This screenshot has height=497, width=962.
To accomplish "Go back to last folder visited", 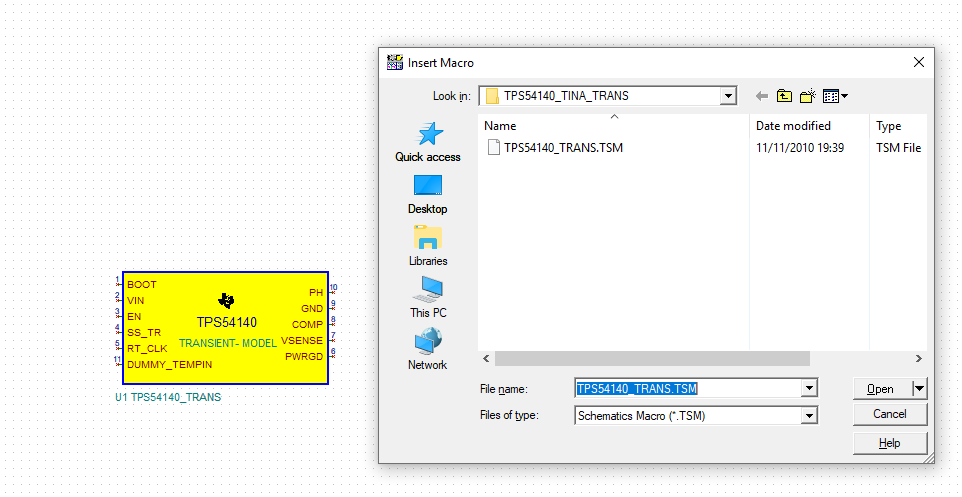I will point(762,96).
